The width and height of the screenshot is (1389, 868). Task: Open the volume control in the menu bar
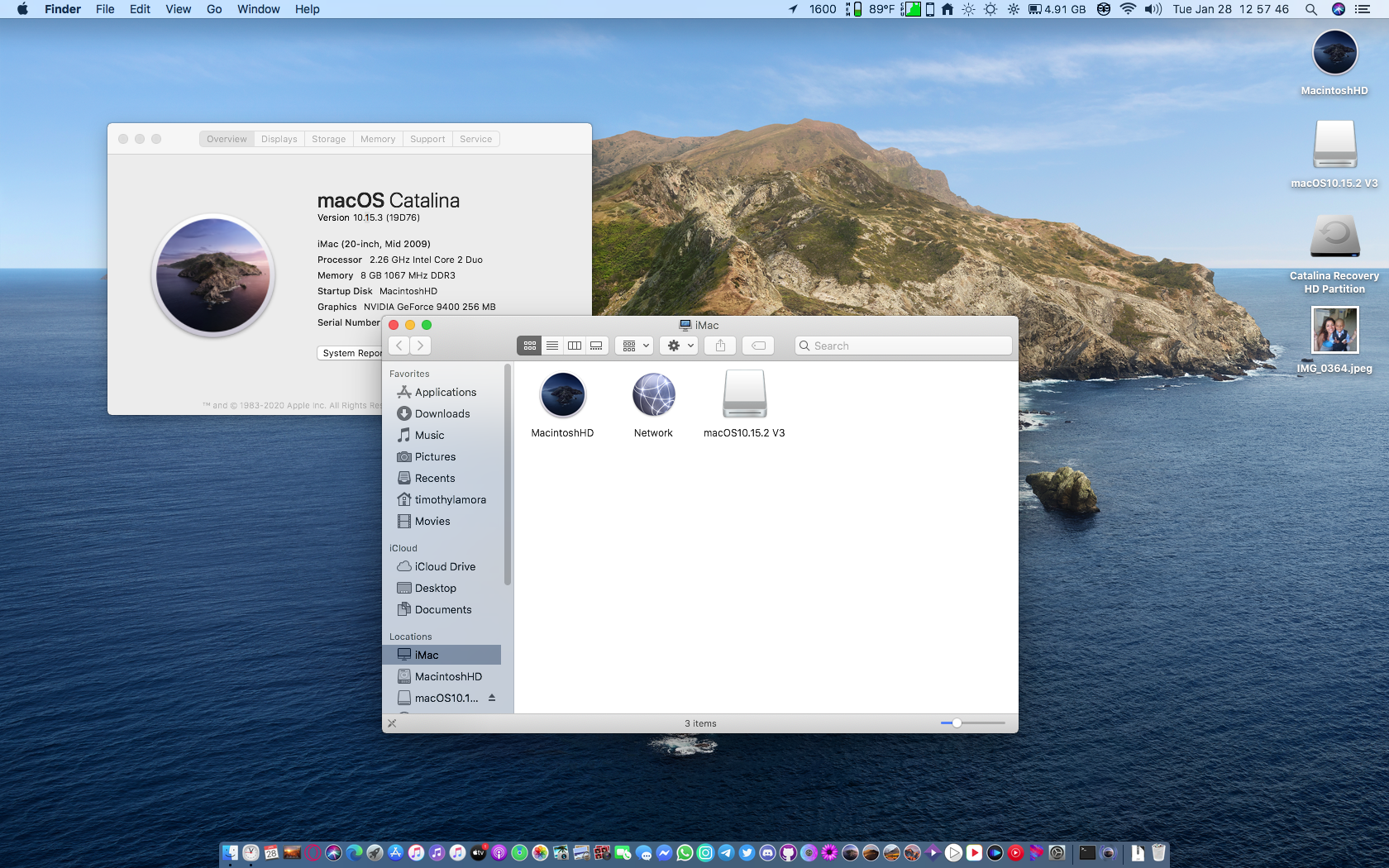(x=1153, y=9)
